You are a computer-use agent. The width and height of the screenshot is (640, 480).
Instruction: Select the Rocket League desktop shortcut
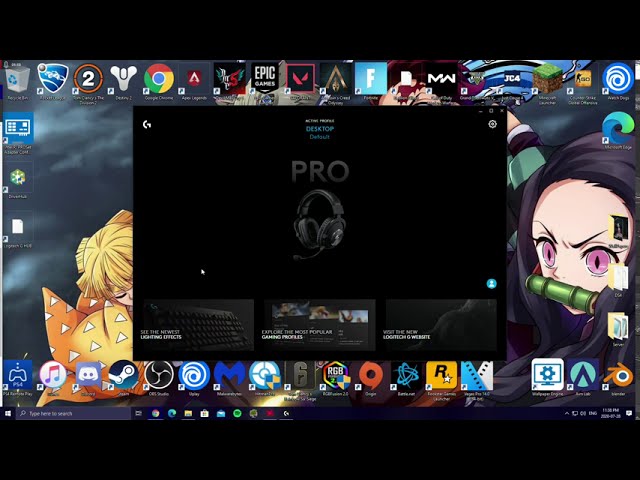(x=53, y=82)
